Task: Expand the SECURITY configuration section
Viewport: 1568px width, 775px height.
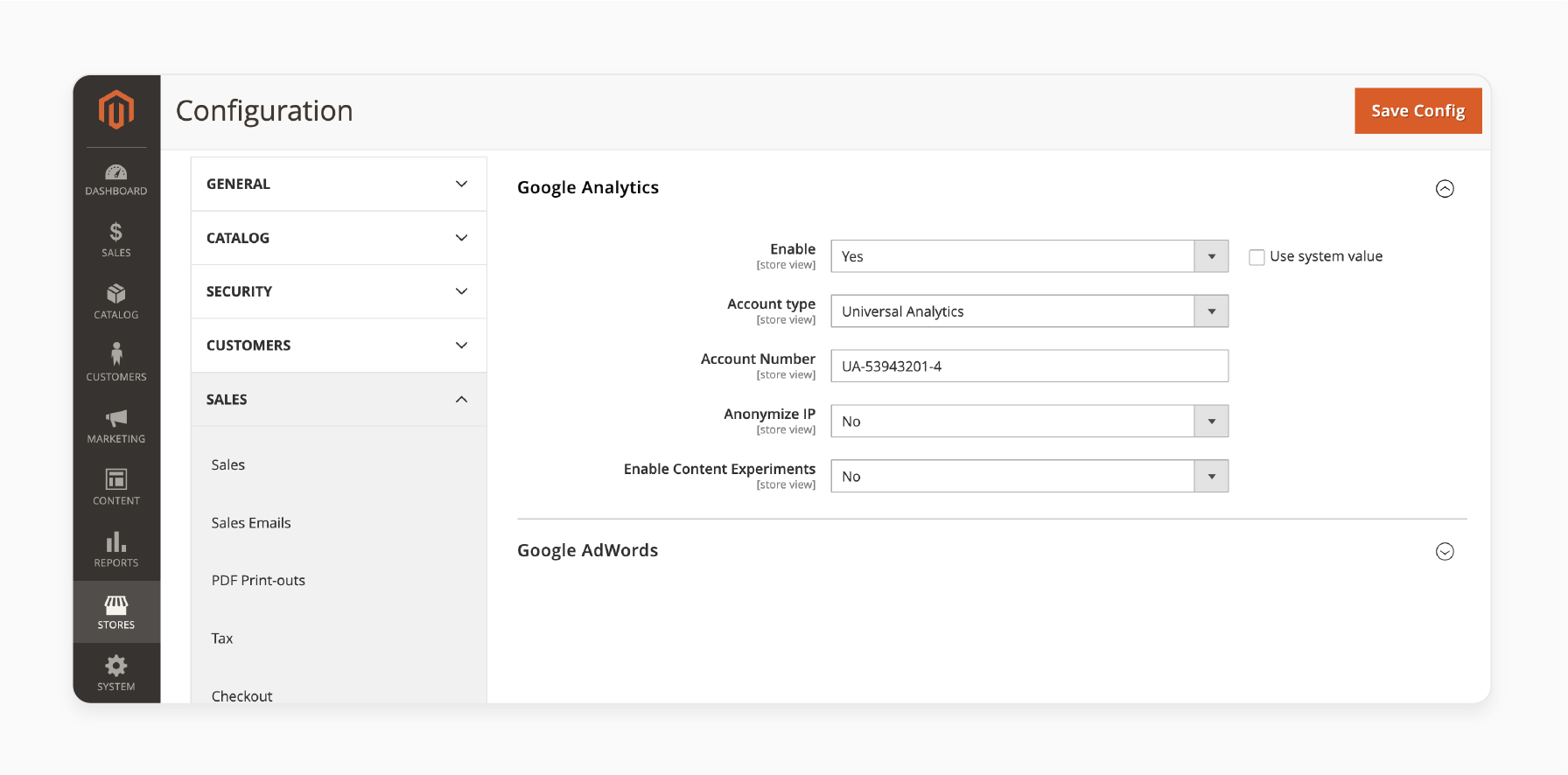Action: 339,291
